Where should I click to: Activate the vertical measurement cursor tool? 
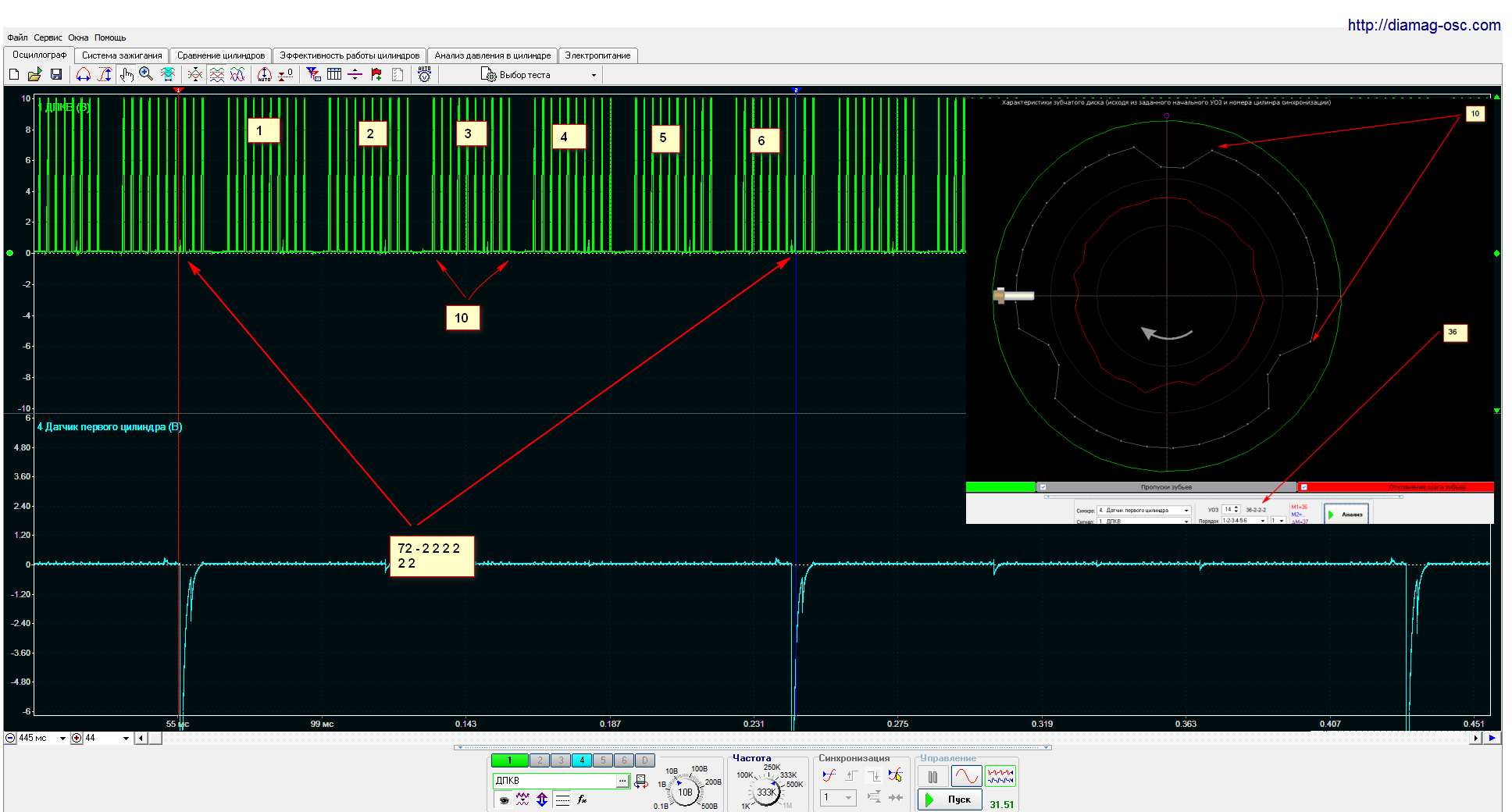pyautogui.click(x=105, y=74)
